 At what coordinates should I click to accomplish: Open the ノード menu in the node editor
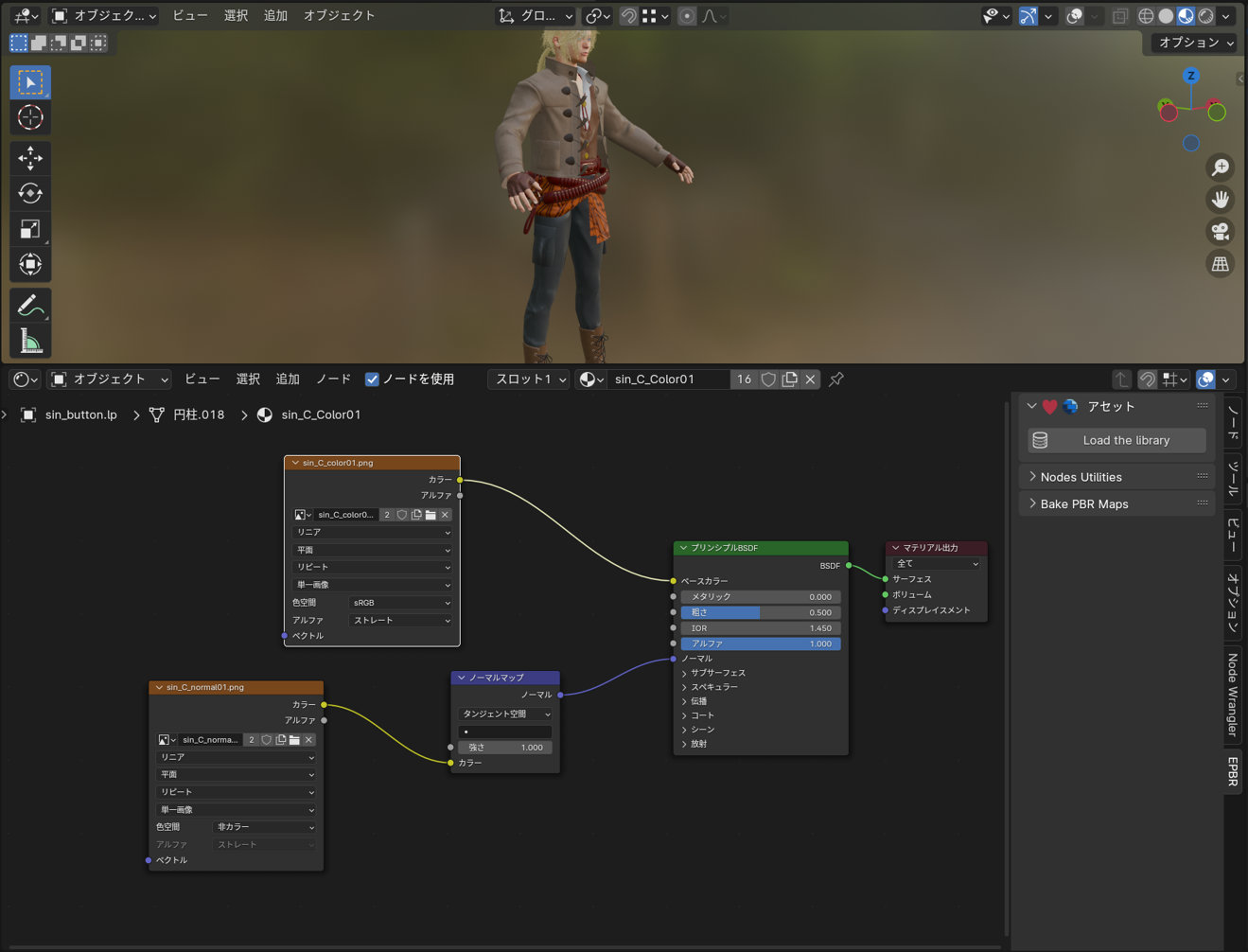[x=333, y=379]
